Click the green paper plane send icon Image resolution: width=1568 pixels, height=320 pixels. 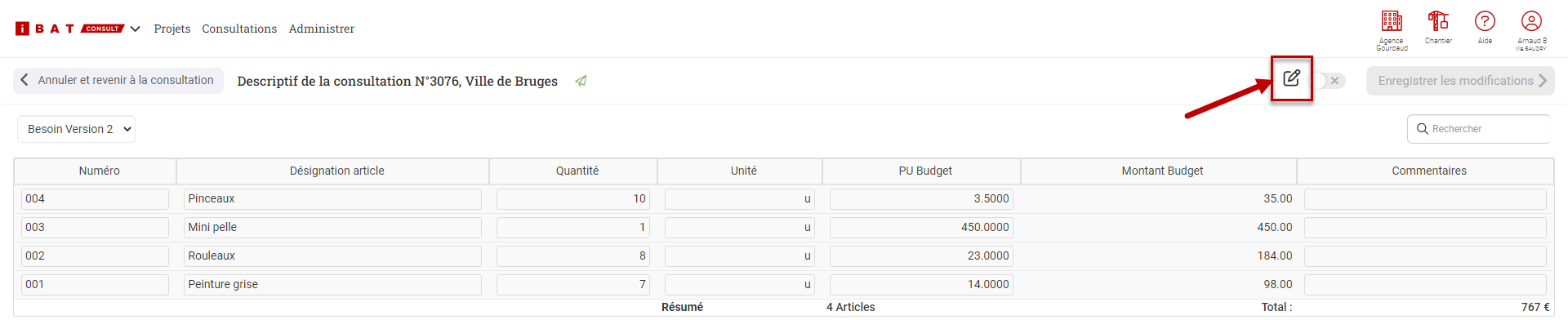581,81
